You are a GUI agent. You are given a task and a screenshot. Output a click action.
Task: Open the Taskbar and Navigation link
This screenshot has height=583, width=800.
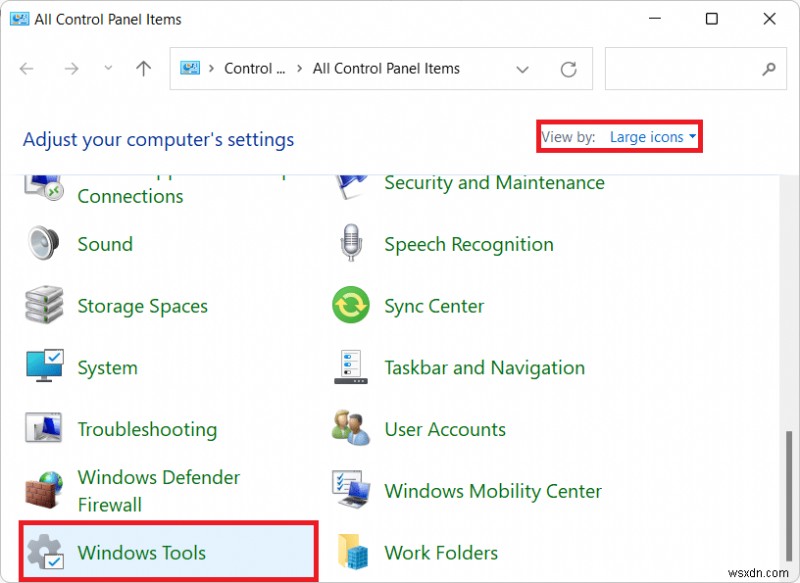point(484,368)
